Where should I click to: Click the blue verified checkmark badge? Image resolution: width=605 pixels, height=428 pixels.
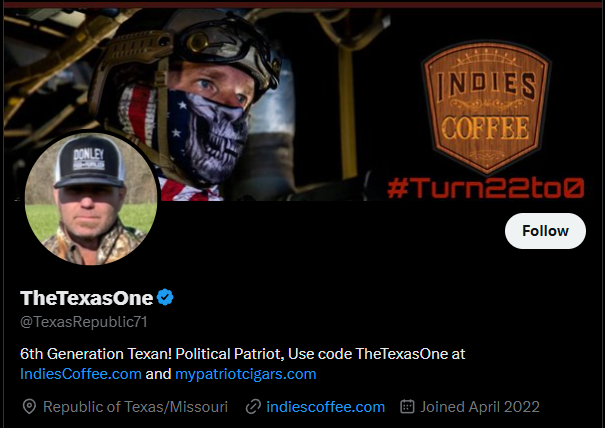coord(165,297)
